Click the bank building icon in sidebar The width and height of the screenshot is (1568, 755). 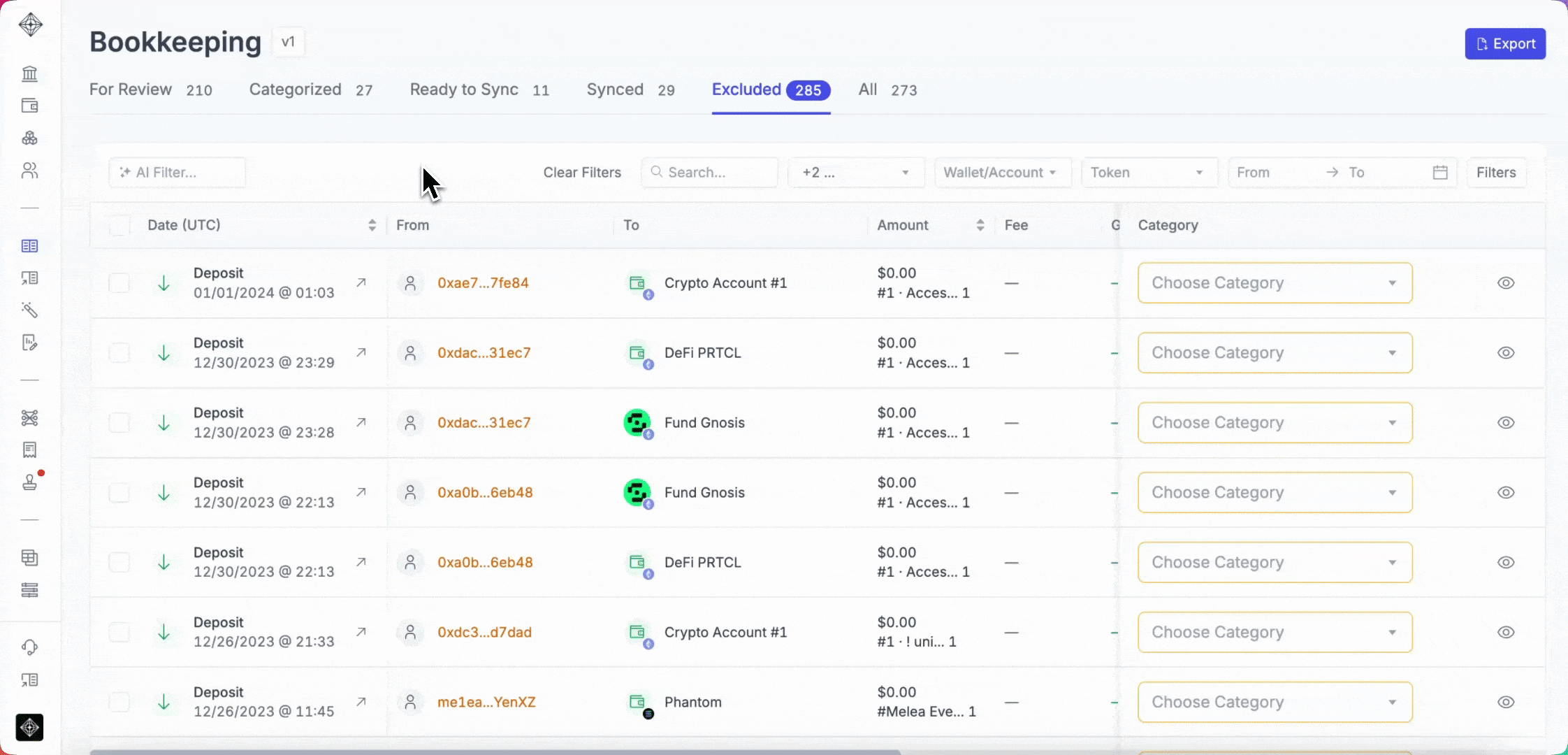tap(29, 73)
